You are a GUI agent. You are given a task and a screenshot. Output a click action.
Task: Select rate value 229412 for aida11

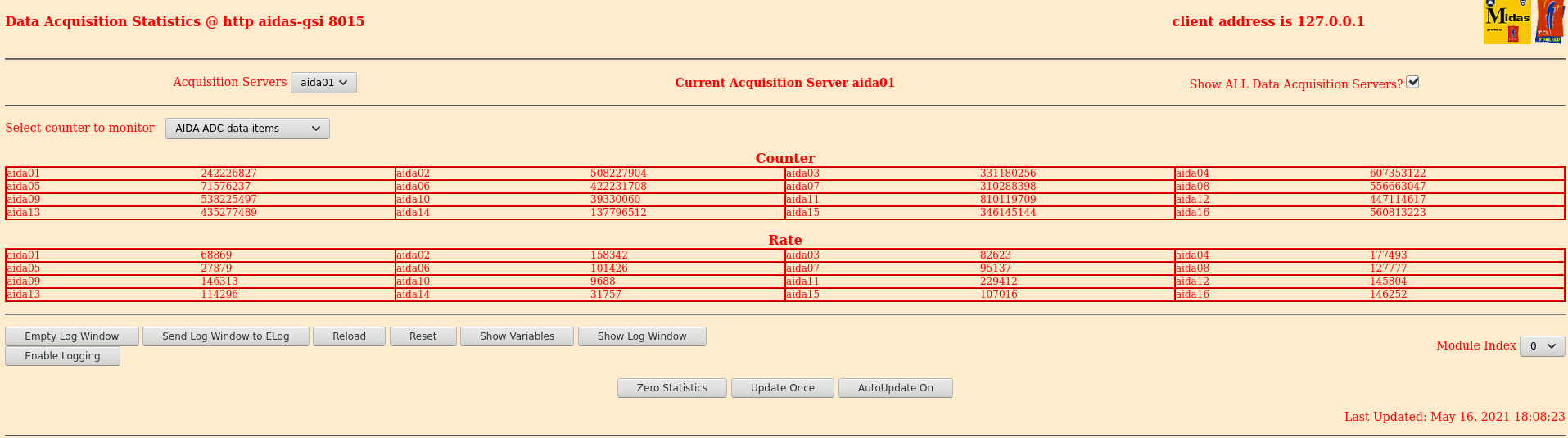click(x=999, y=282)
